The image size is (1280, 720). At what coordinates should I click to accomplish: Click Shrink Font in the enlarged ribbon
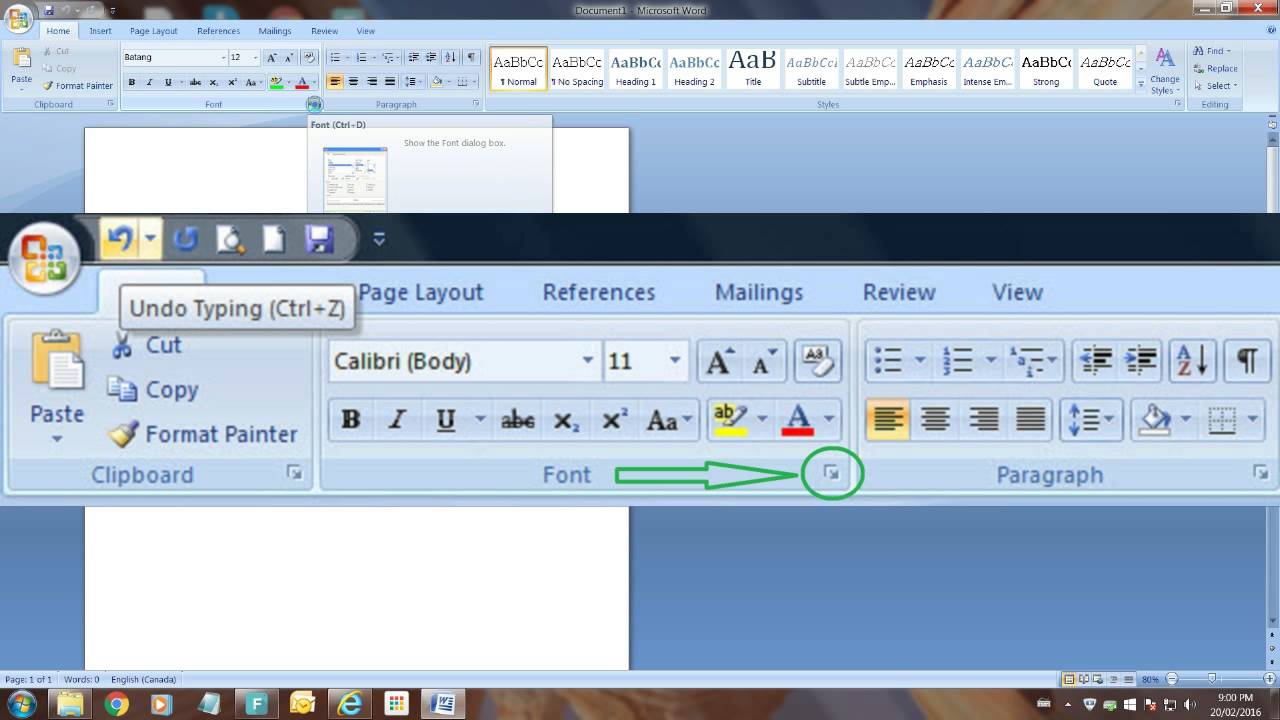(x=764, y=362)
